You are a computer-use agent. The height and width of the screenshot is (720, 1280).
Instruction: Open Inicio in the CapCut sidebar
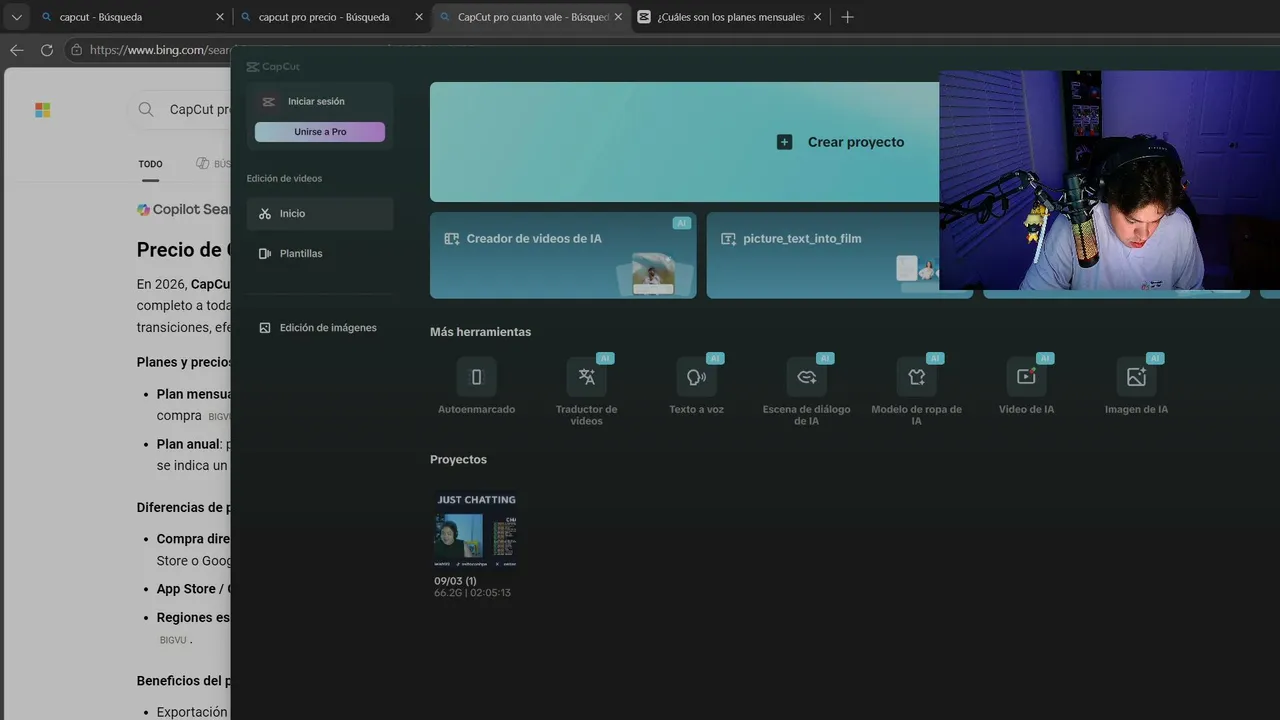[320, 214]
